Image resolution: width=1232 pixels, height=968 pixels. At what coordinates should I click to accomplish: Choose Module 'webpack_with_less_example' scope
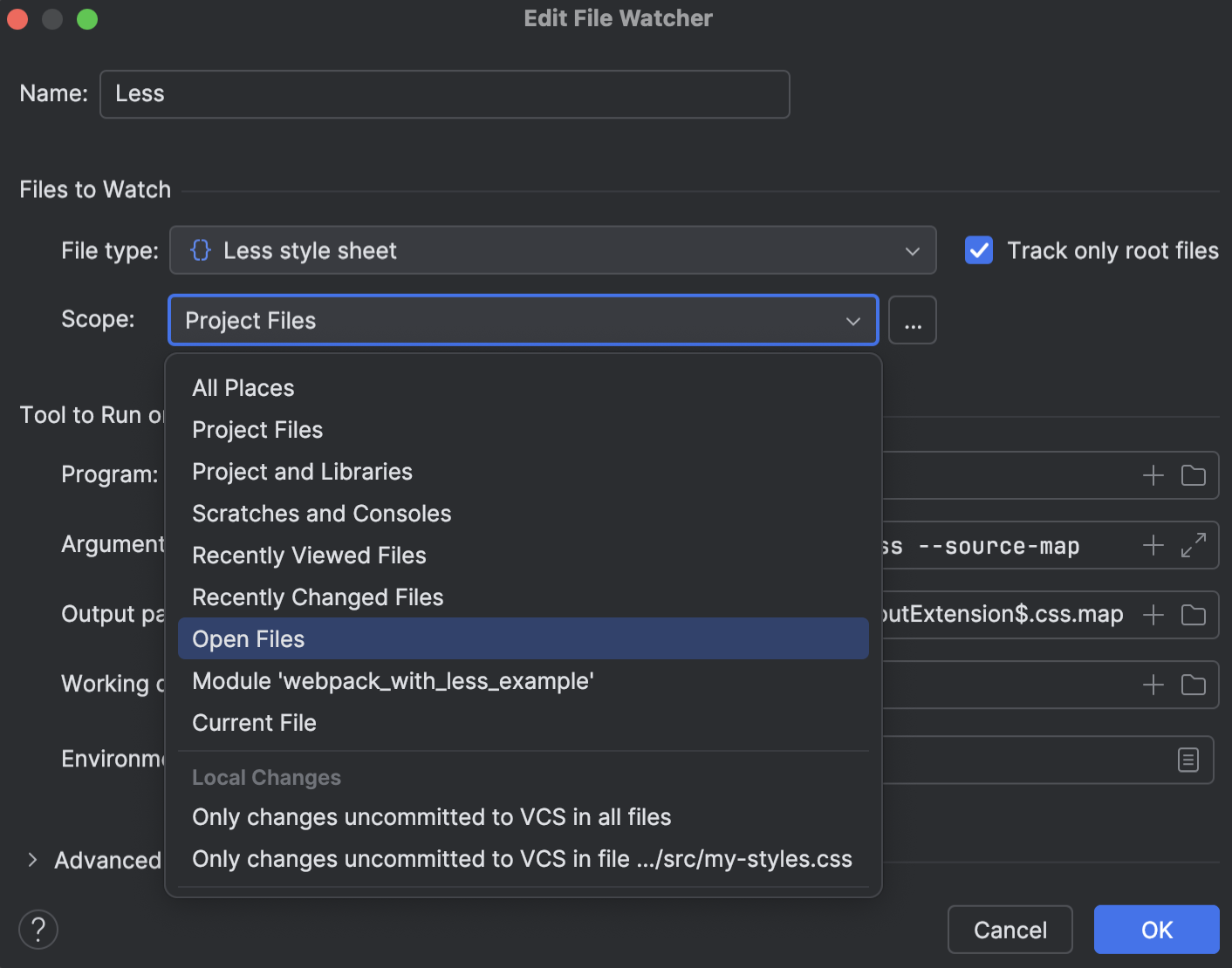coord(393,681)
